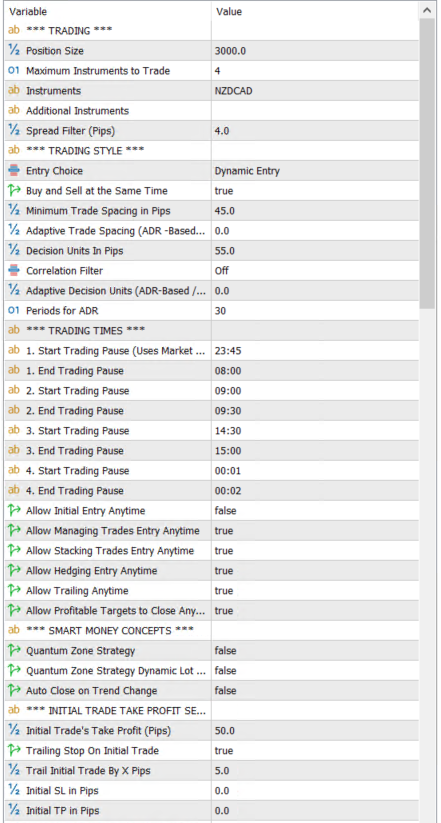Select the Decision Units In Pips row label
Viewport: 441px width, 823px height.
coord(75,251)
